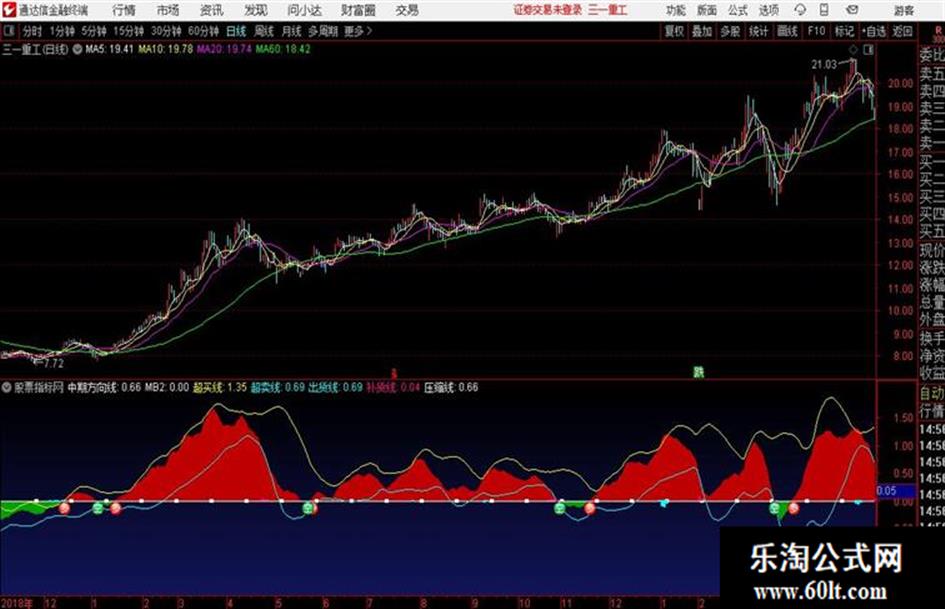Open the 财富圈 menu
The image size is (945, 609).
[x=359, y=10]
